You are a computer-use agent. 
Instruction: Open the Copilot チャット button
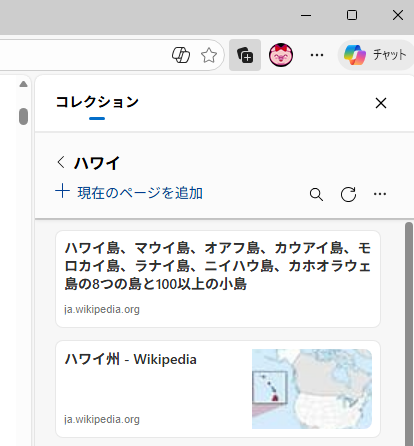(x=376, y=55)
